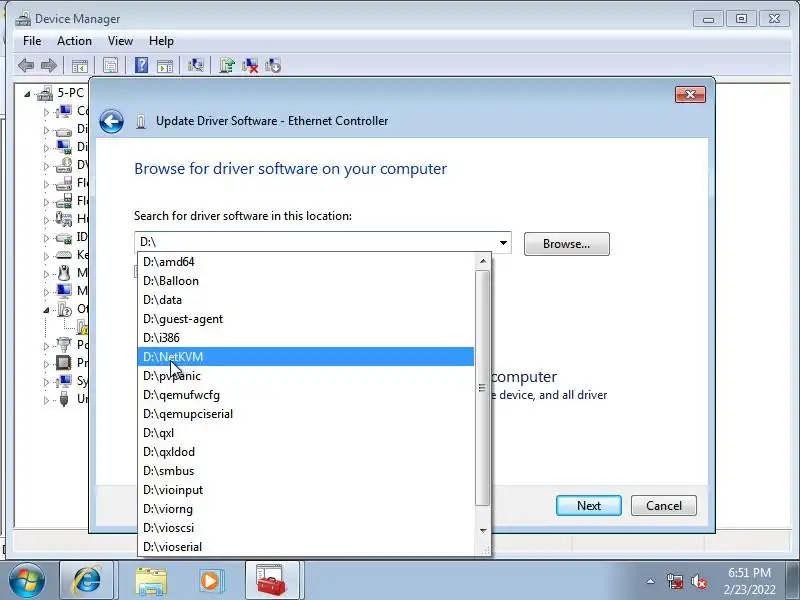The width and height of the screenshot is (800, 600).
Task: Open the Action menu
Action: click(x=74, y=41)
